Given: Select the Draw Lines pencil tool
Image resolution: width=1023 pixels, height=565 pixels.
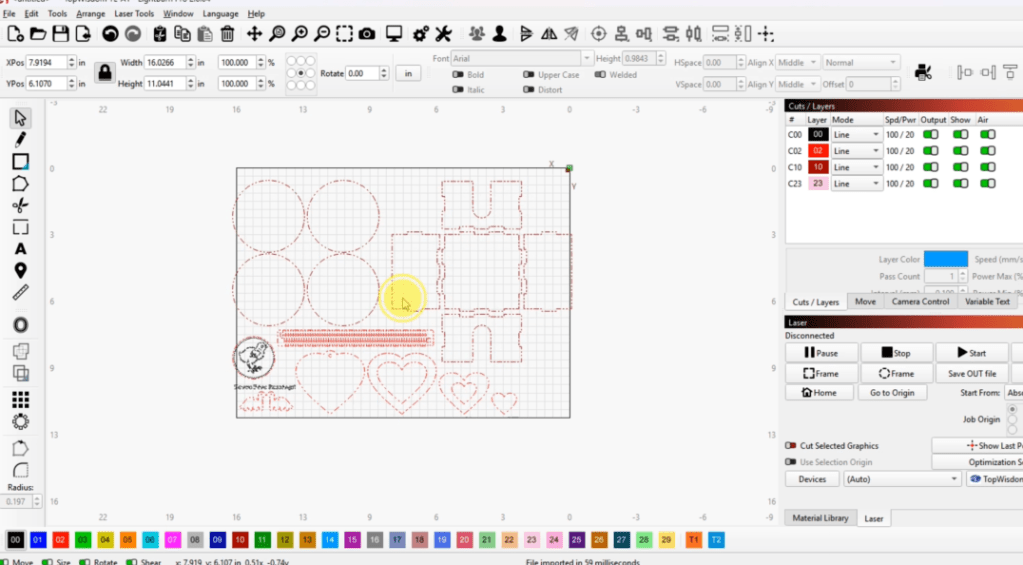Looking at the screenshot, I should click(20, 139).
